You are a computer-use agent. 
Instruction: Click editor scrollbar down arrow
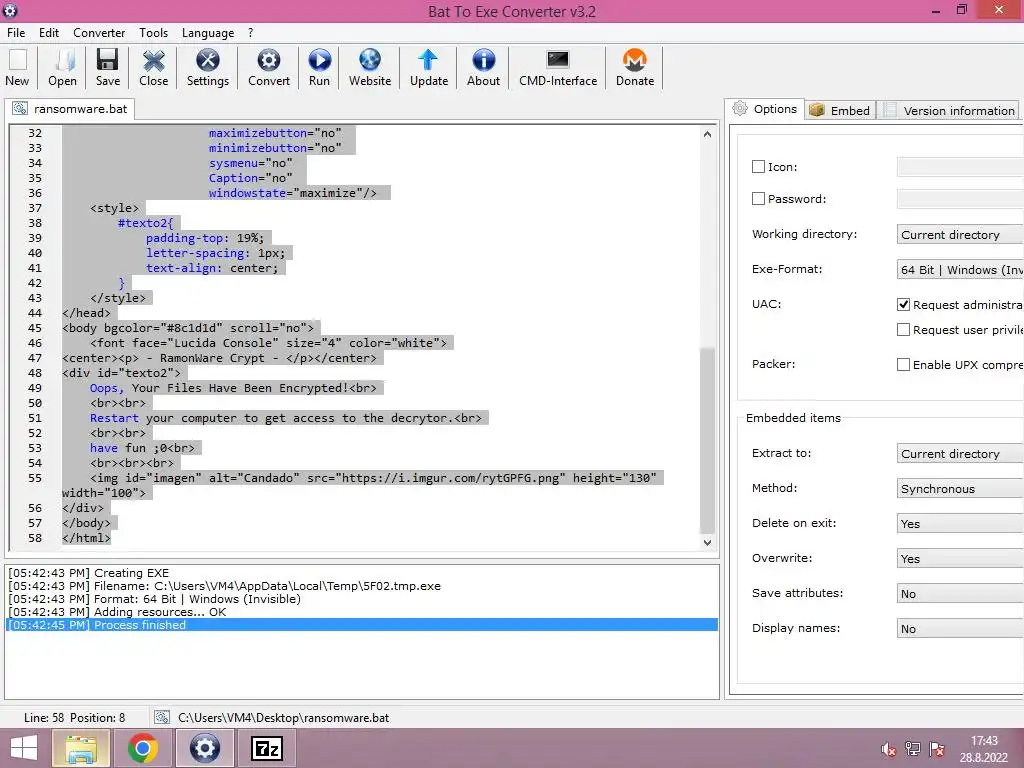tap(707, 542)
